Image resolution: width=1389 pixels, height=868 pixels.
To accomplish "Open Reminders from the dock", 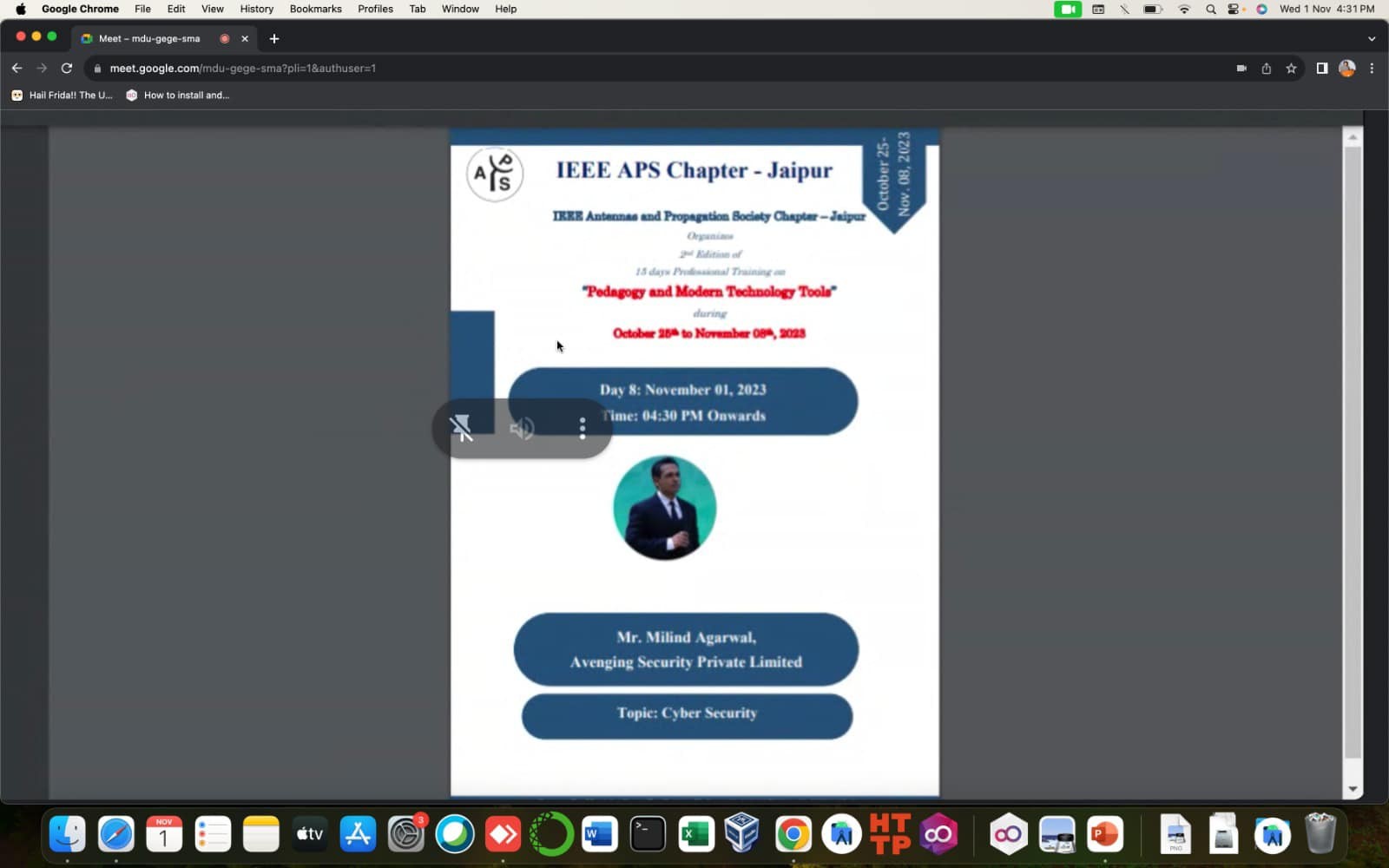I will coord(213,834).
